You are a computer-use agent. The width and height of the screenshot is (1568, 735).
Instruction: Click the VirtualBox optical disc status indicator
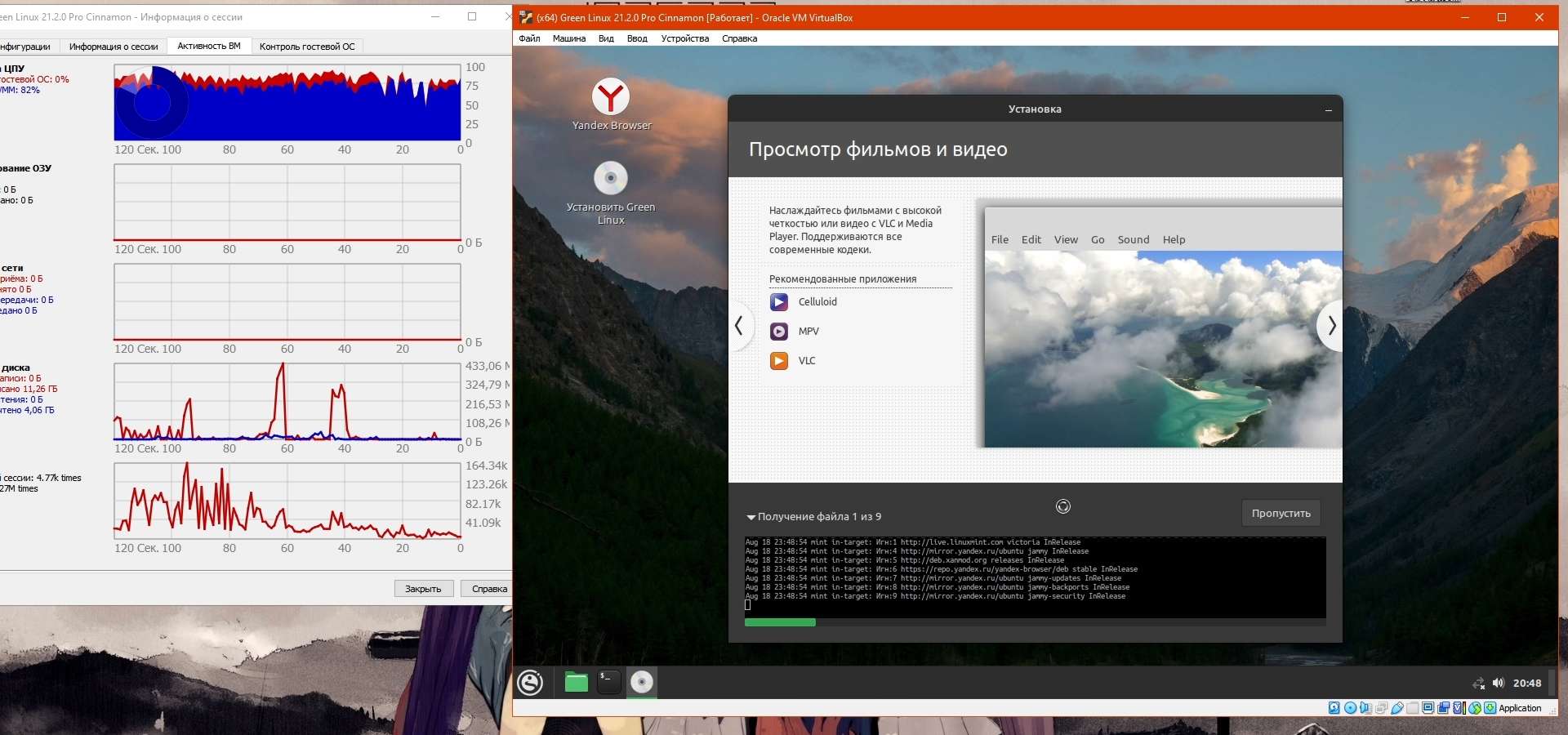1350,708
